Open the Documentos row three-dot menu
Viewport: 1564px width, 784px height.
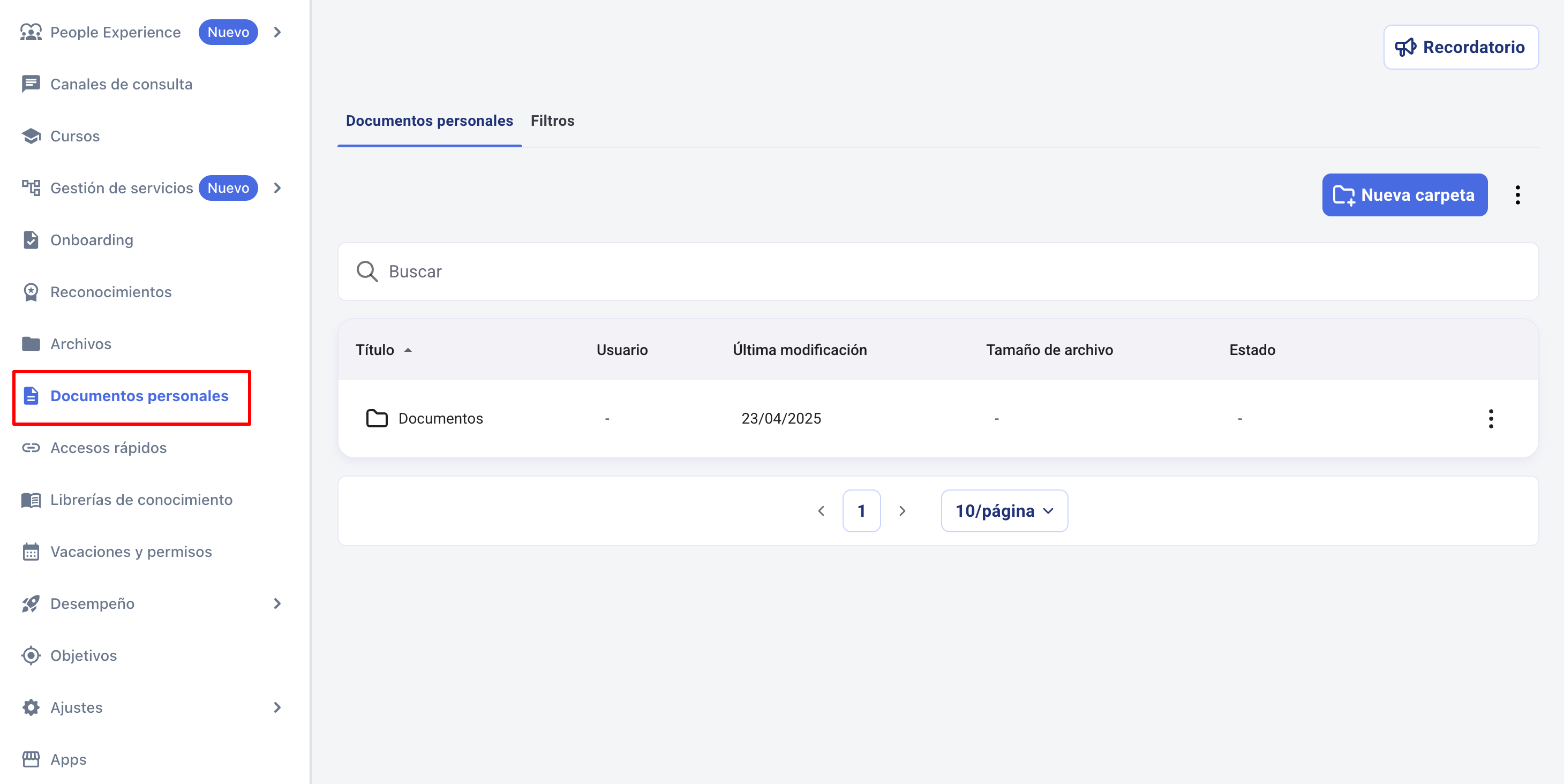(1491, 419)
